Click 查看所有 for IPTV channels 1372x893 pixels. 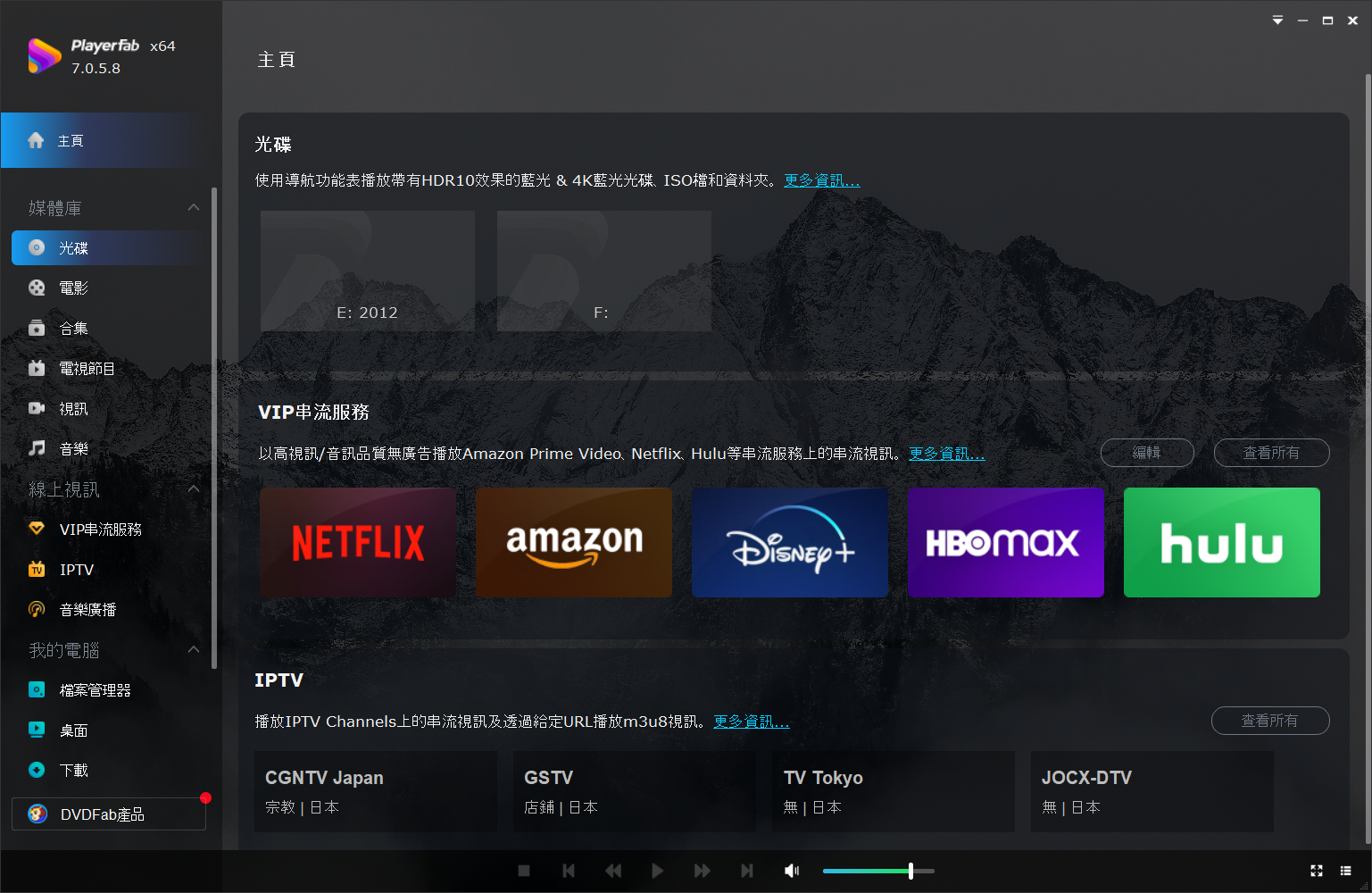(x=1270, y=721)
